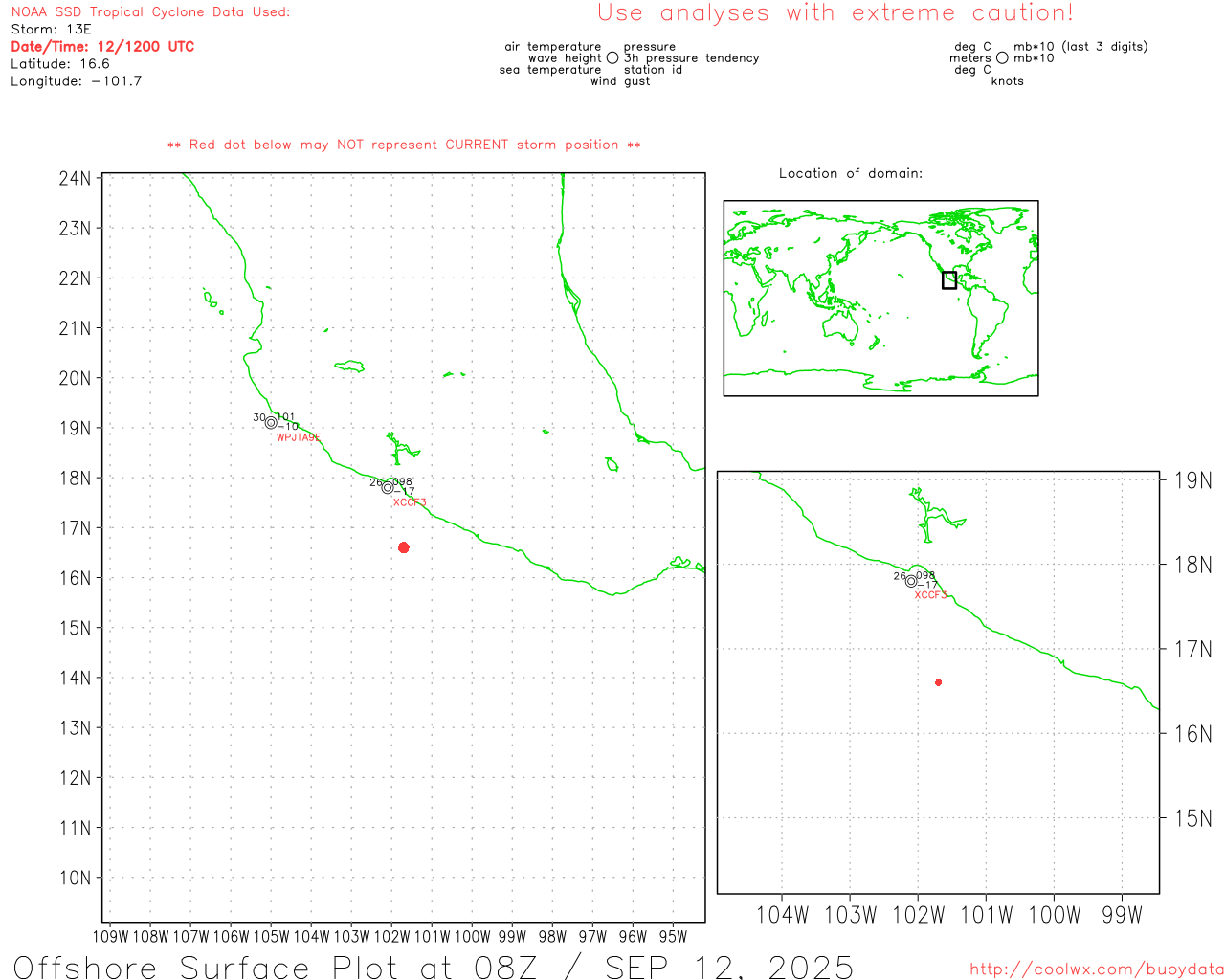Click the 'station id' legend label

pos(653,70)
